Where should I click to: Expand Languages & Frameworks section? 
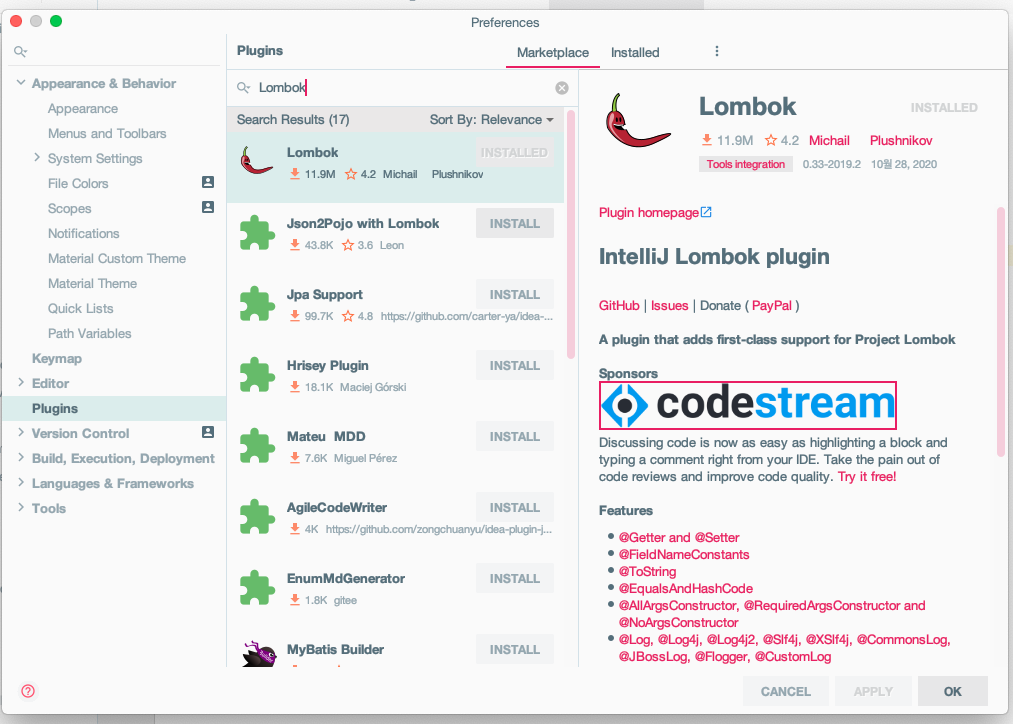coord(21,482)
